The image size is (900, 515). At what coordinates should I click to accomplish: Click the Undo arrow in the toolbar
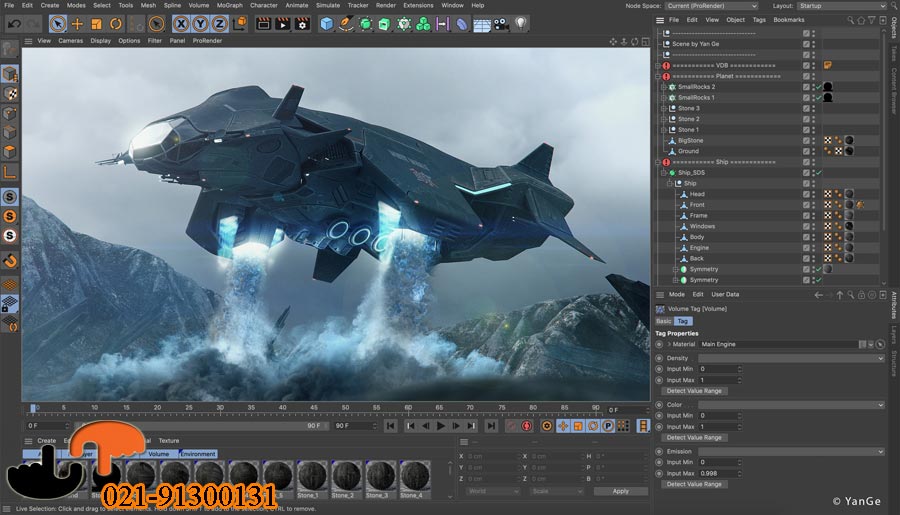point(14,24)
